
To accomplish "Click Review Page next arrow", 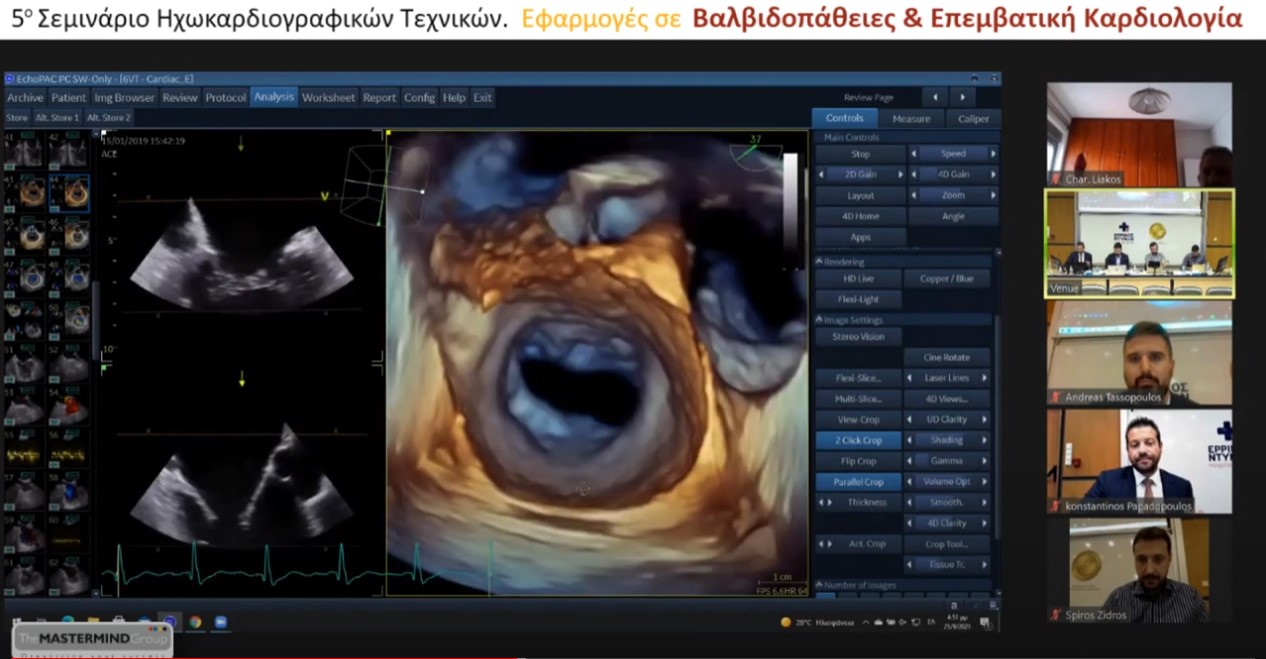I will [x=962, y=97].
